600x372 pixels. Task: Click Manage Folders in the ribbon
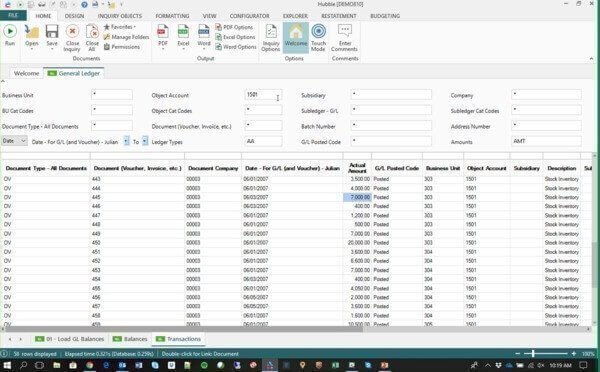click(x=126, y=37)
